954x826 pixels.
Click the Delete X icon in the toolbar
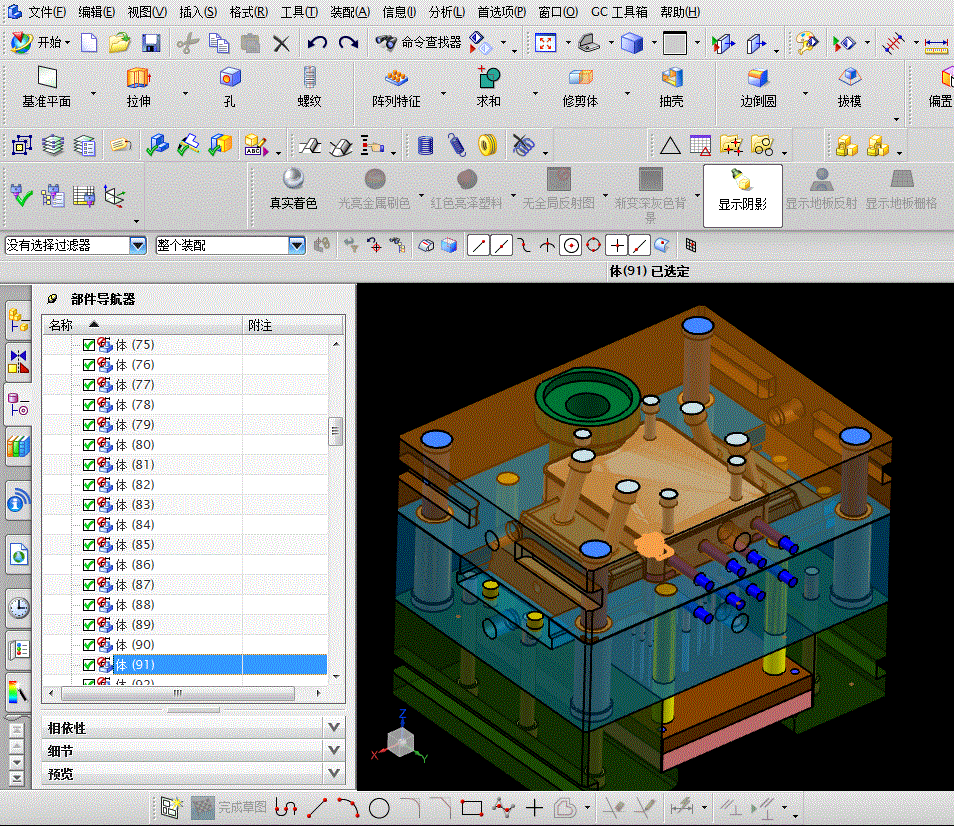point(281,43)
